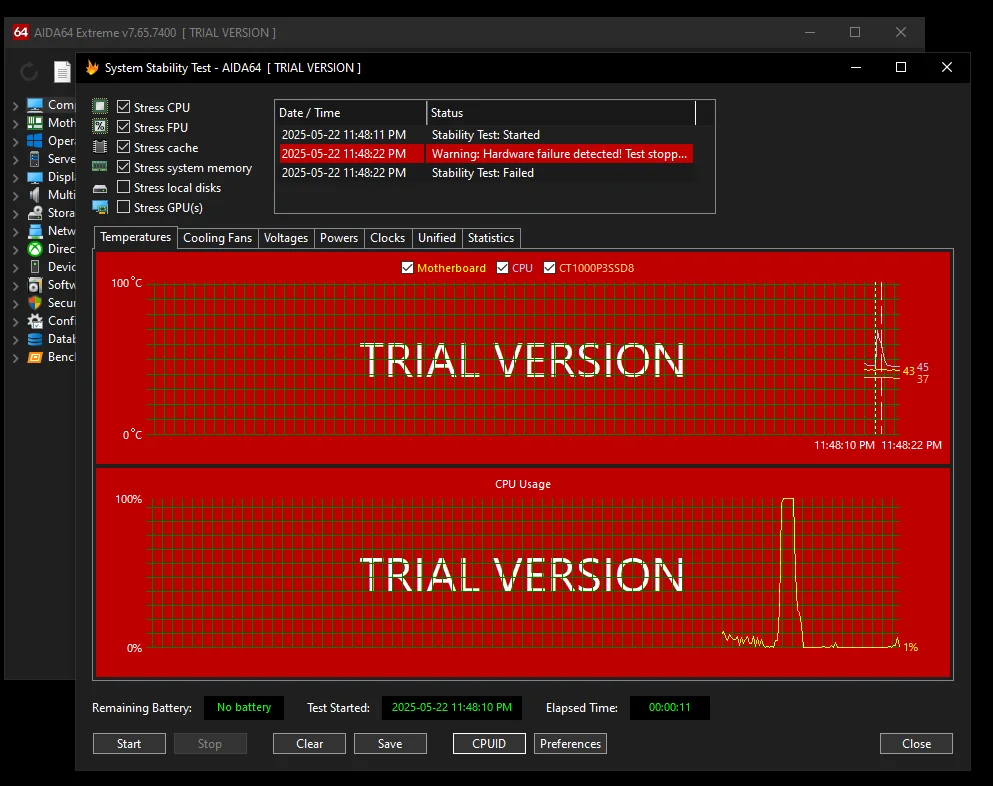This screenshot has height=786, width=993.
Task: Expand the Storage tree node arrow
Action: (15, 213)
